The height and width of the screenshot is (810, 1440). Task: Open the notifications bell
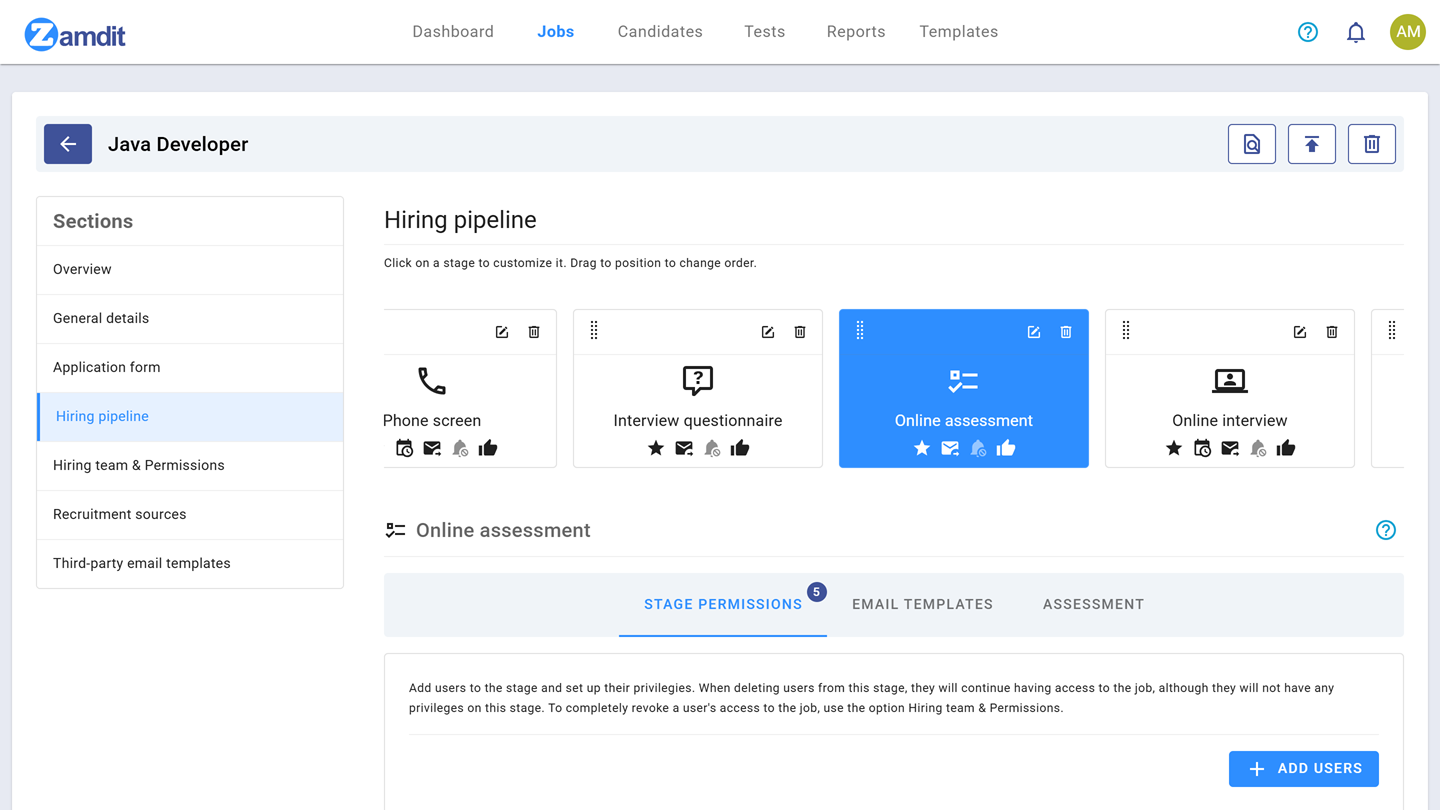(1356, 32)
